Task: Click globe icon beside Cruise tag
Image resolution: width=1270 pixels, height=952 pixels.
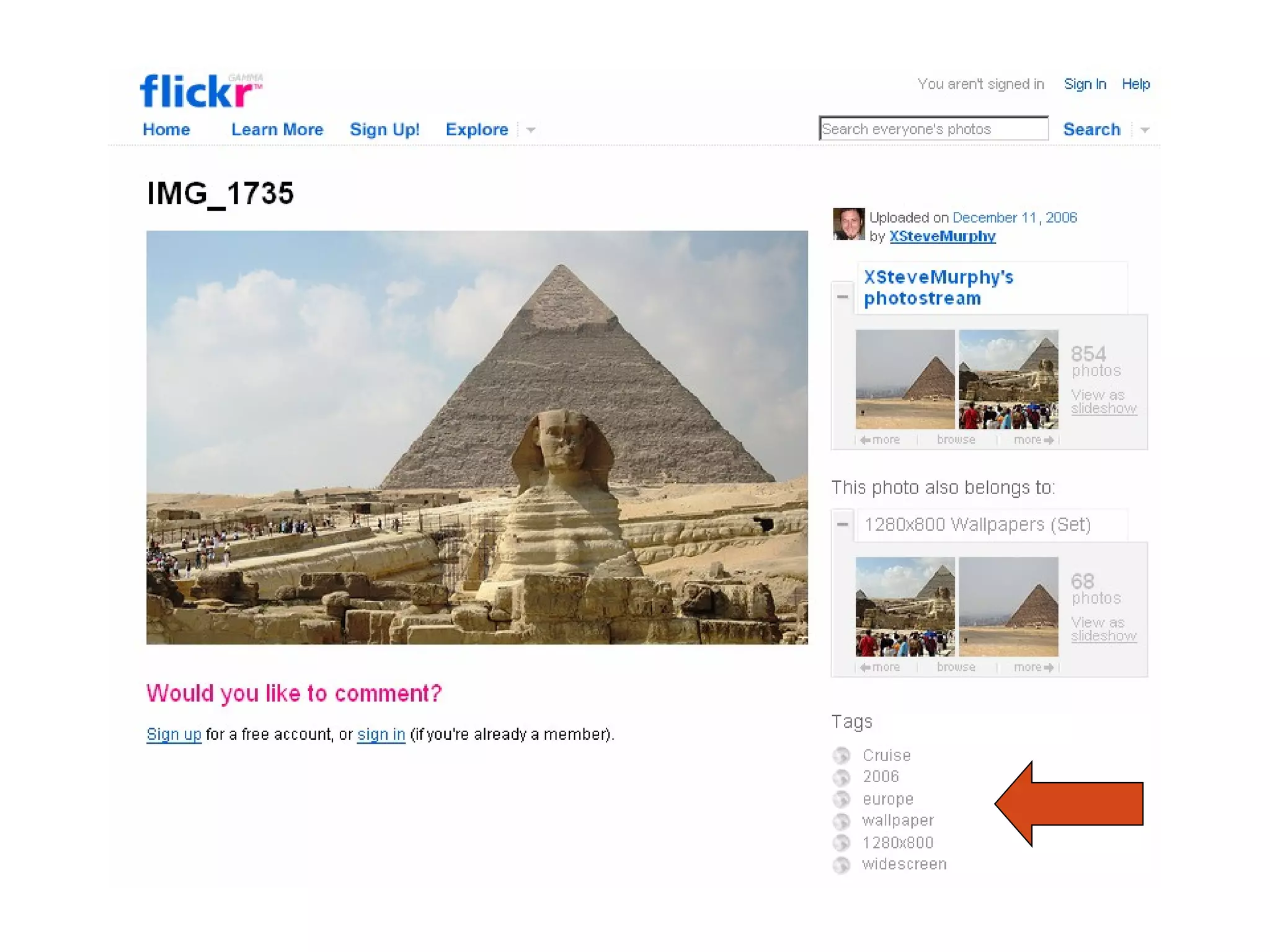Action: pos(841,756)
